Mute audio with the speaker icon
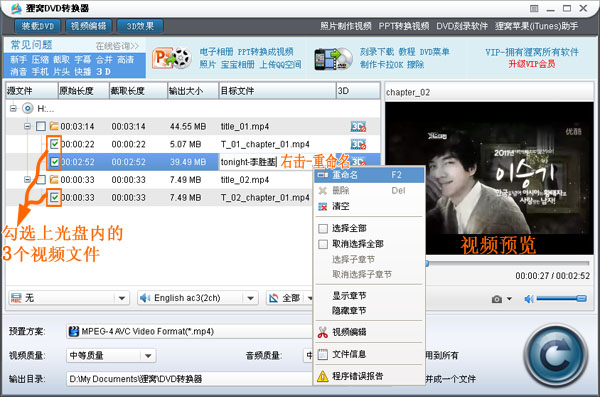Screen dimensions: 600x397 tap(528, 299)
